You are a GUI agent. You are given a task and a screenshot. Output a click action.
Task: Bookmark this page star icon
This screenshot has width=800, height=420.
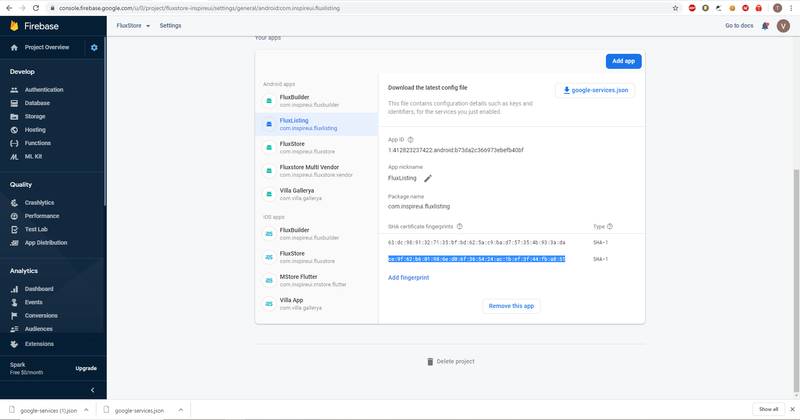click(x=676, y=8)
